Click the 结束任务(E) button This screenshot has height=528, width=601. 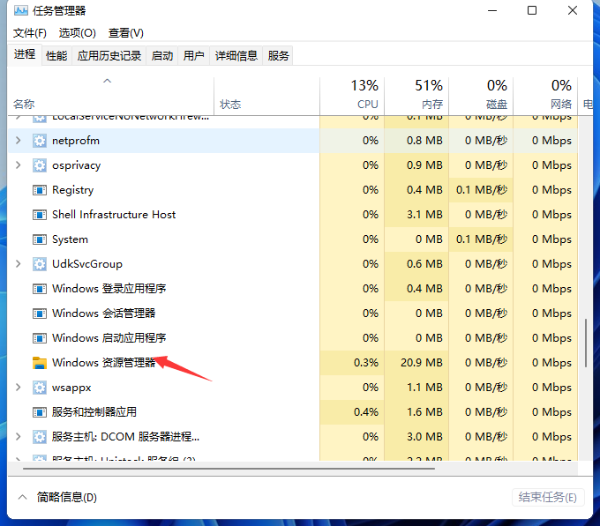545,497
